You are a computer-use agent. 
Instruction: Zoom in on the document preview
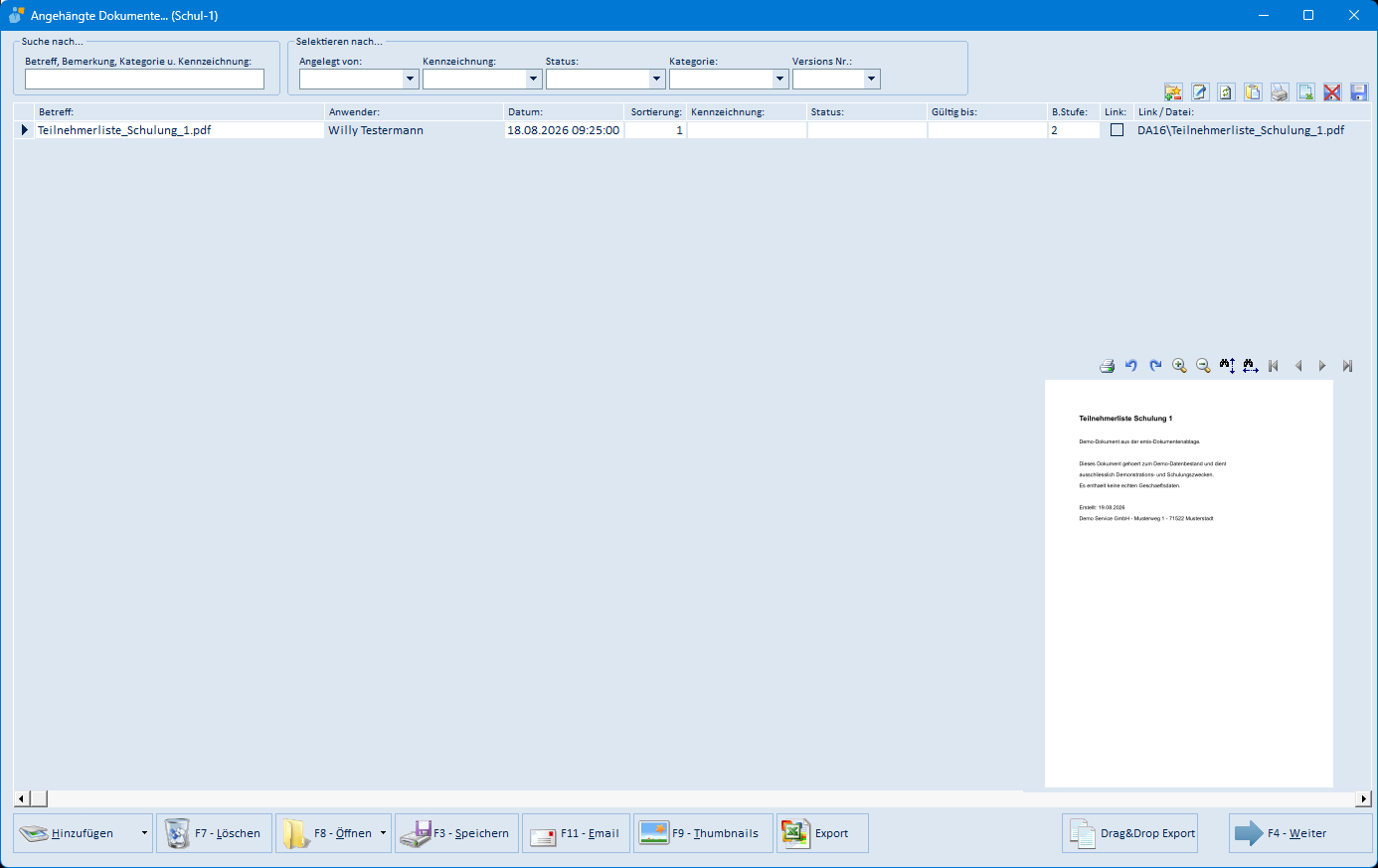1179,366
